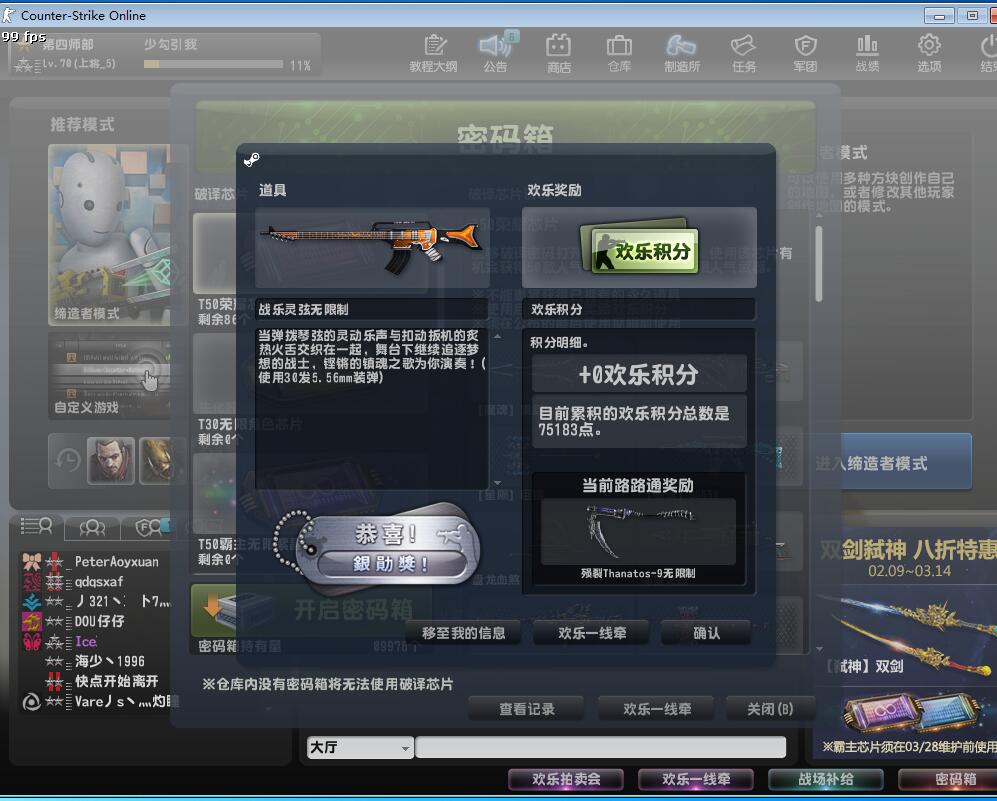Open the 制造所 crafting icon
This screenshot has width=997, height=801.
pyautogui.click(x=682, y=53)
